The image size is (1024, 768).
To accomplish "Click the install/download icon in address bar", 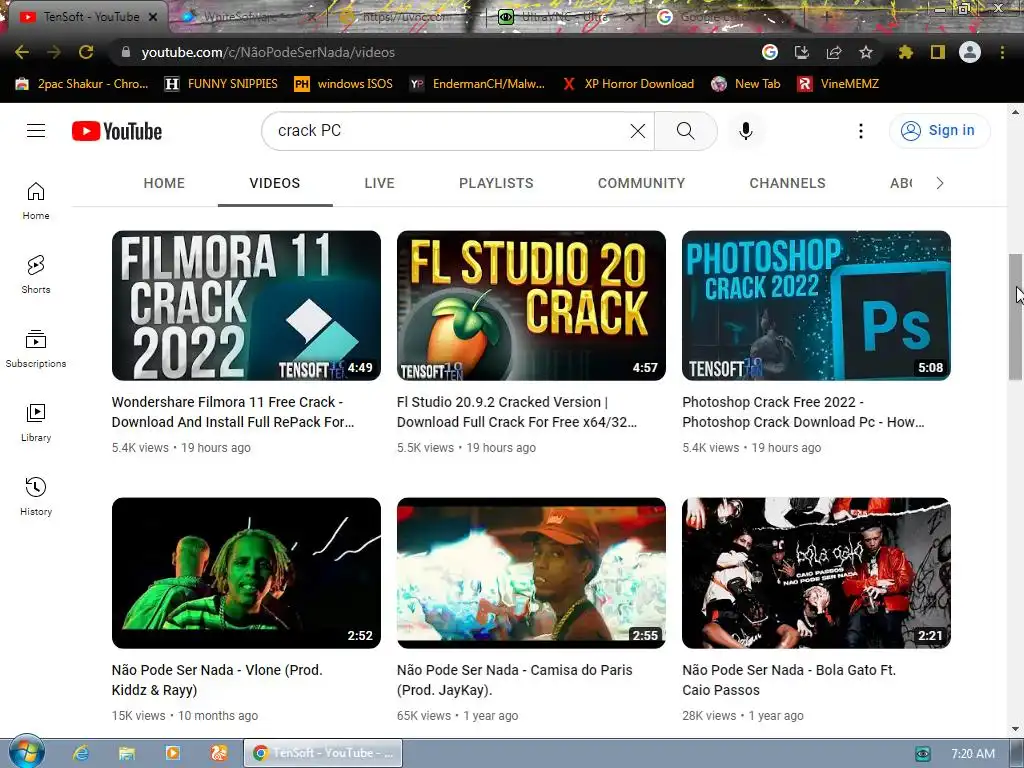I will (802, 52).
